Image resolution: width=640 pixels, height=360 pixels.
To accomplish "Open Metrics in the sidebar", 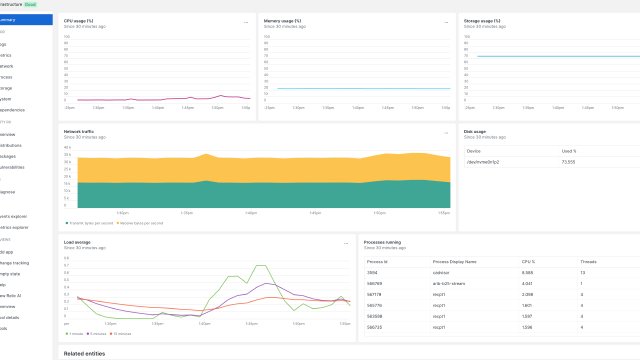I will [x=6, y=55].
